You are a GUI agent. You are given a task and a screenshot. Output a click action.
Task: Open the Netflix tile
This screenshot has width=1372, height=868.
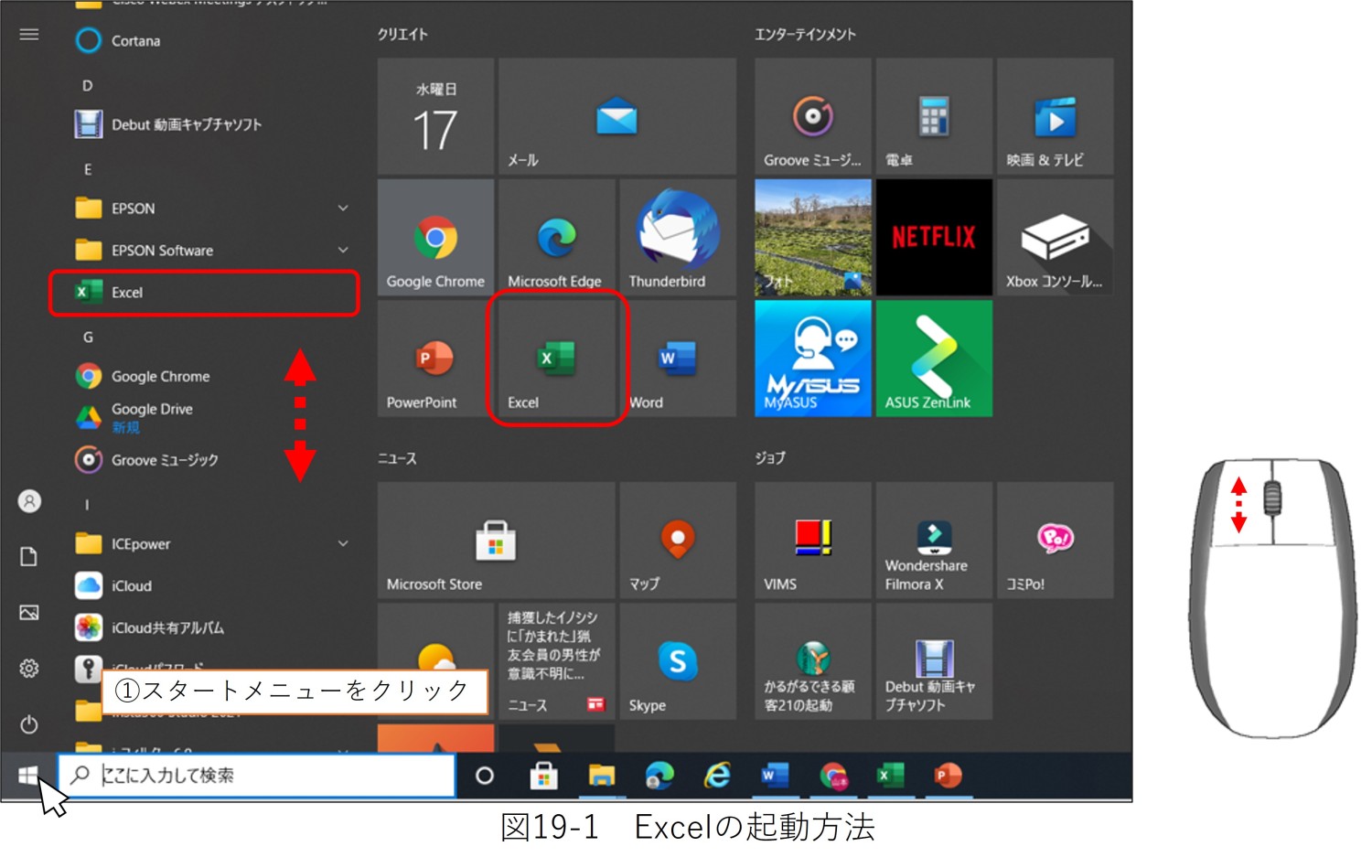(x=934, y=238)
